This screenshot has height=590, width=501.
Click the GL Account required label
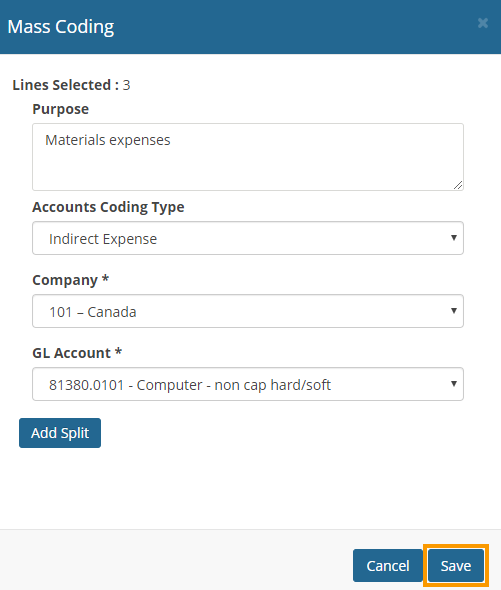click(x=77, y=353)
